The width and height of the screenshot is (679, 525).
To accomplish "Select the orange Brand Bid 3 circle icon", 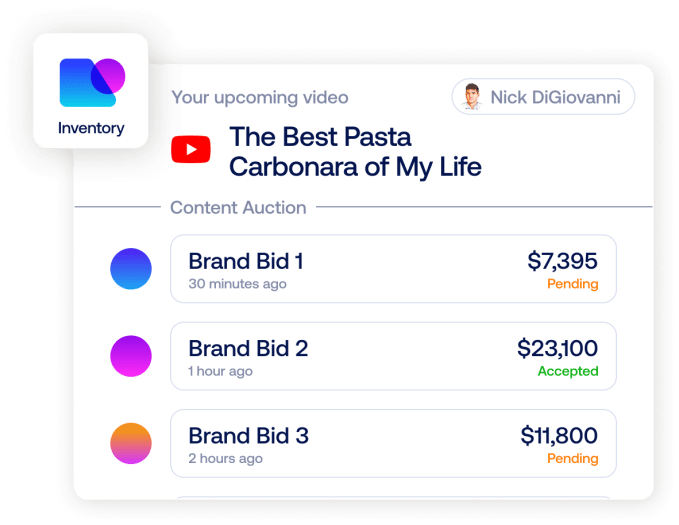I will (x=130, y=443).
